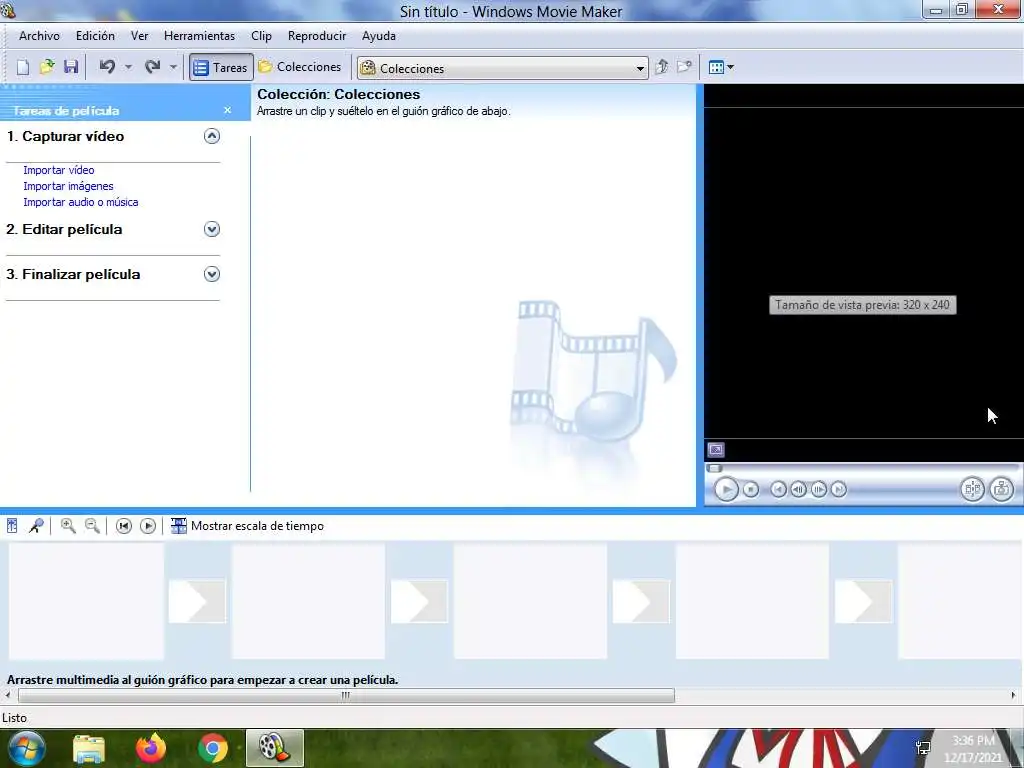Collapse the Capturar vídeo section
This screenshot has height=768, width=1024.
(x=212, y=136)
